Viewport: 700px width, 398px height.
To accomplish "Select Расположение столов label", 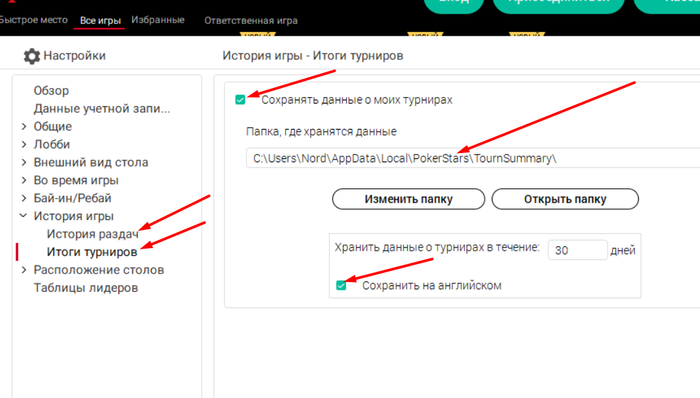I will [99, 270].
